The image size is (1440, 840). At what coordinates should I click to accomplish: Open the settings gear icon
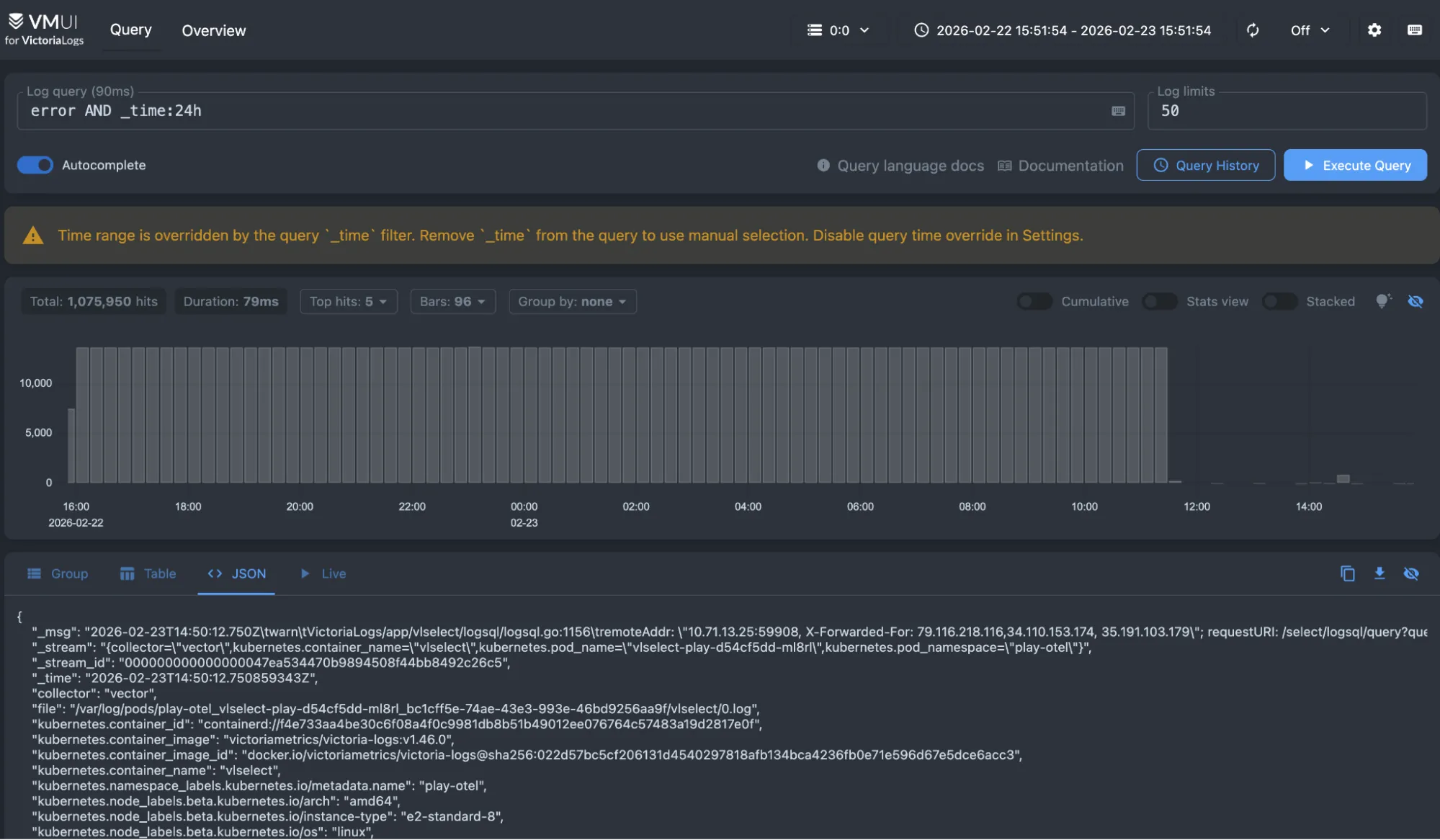1374,30
